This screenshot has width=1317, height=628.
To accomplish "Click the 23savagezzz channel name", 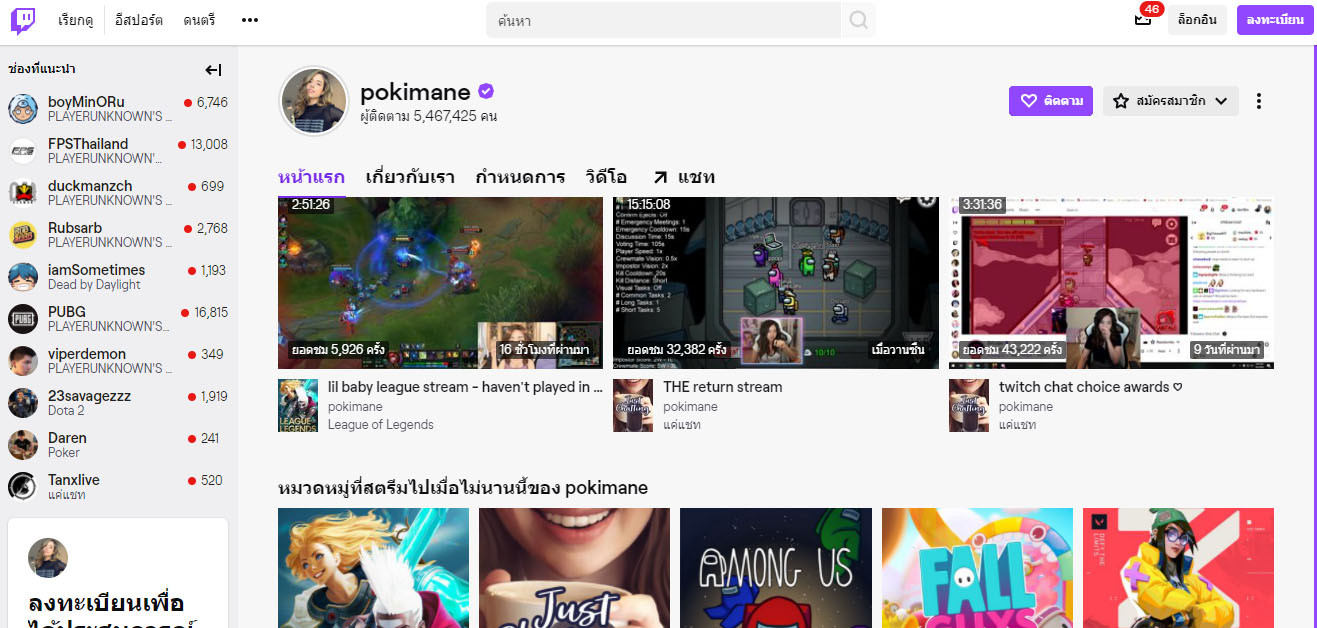I will (x=89, y=396).
